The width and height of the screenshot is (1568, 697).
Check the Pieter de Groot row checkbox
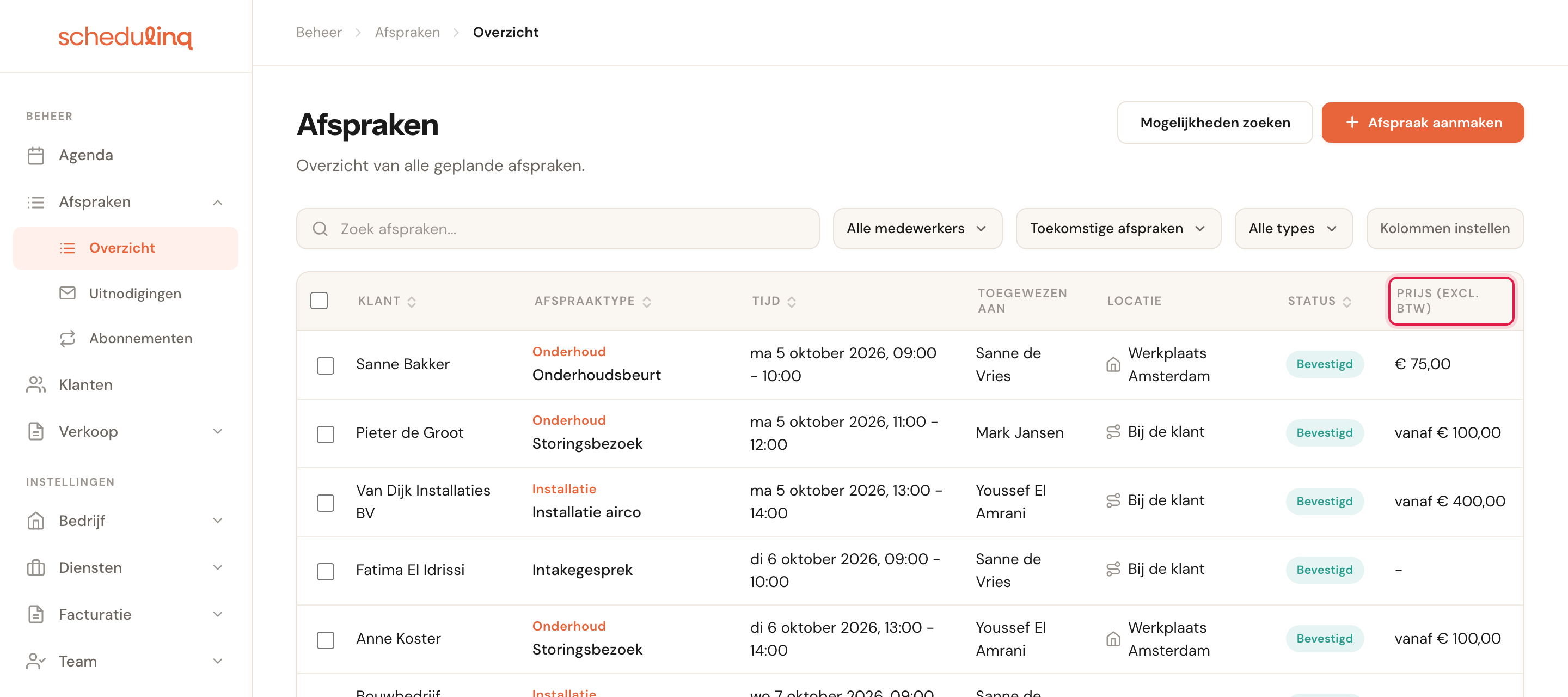coord(326,435)
